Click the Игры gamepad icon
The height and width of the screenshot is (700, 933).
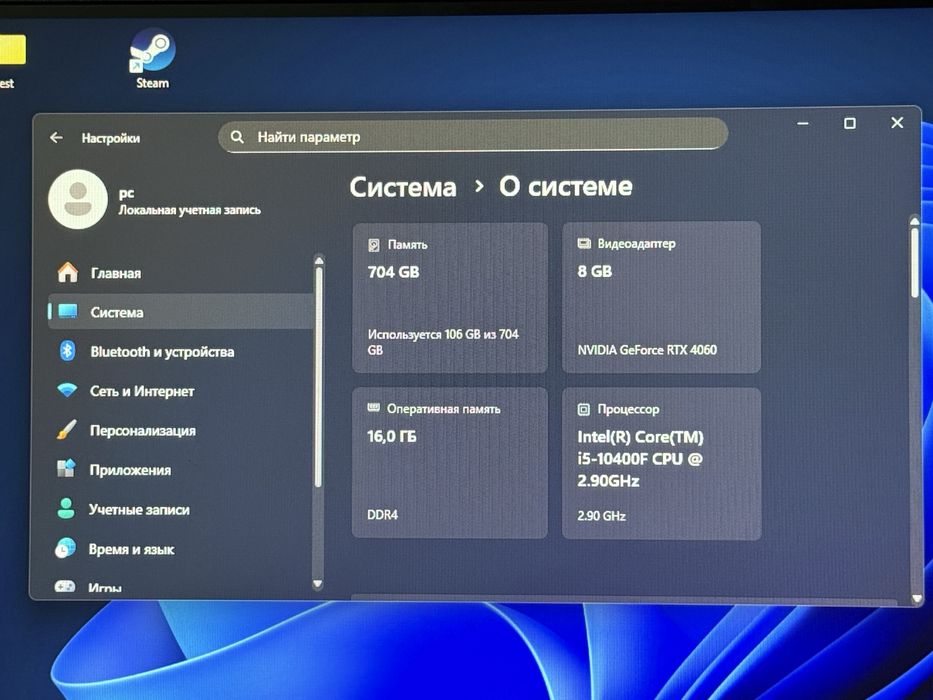click(64, 586)
